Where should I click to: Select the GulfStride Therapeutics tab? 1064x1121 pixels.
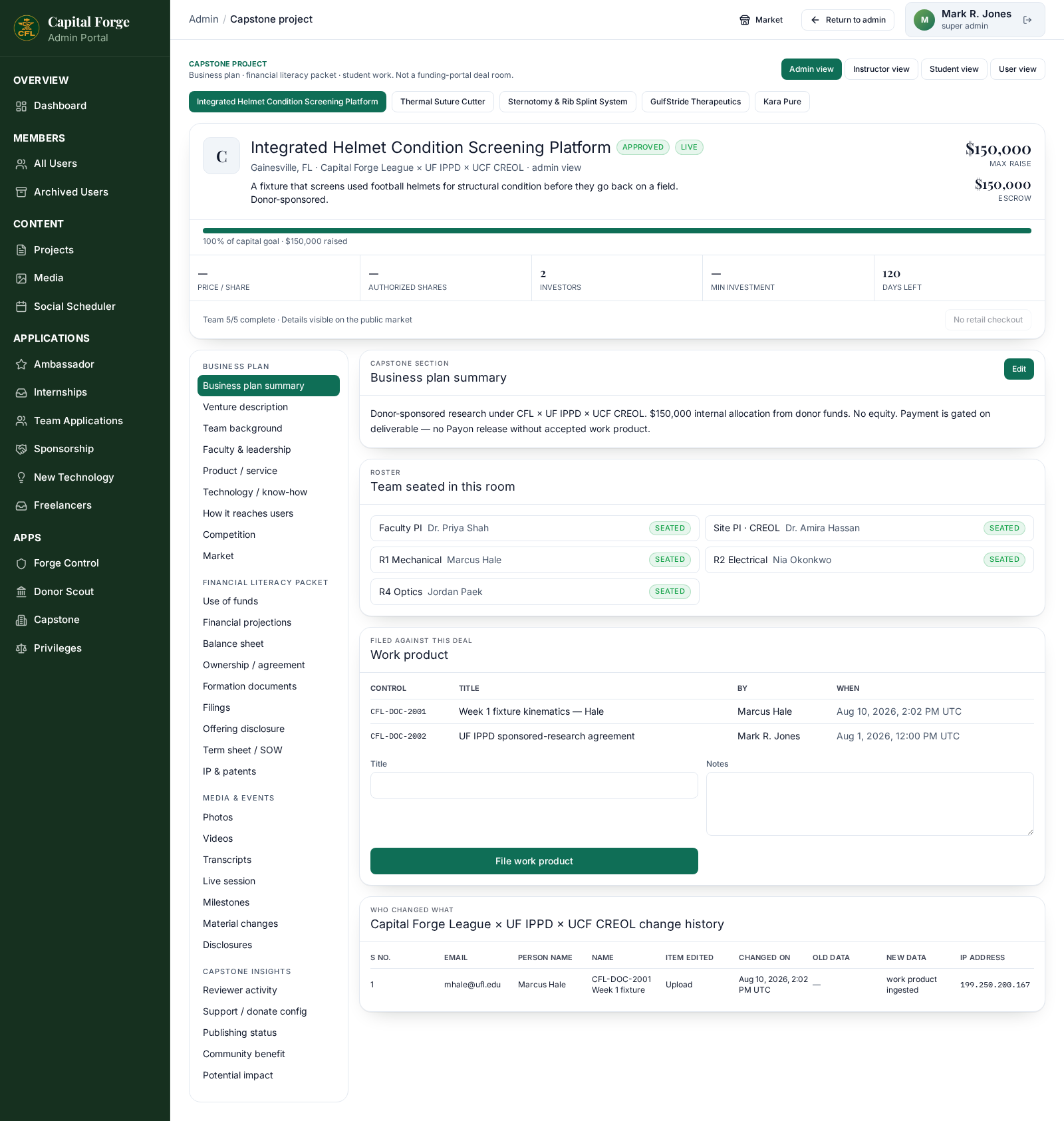pyautogui.click(x=696, y=102)
